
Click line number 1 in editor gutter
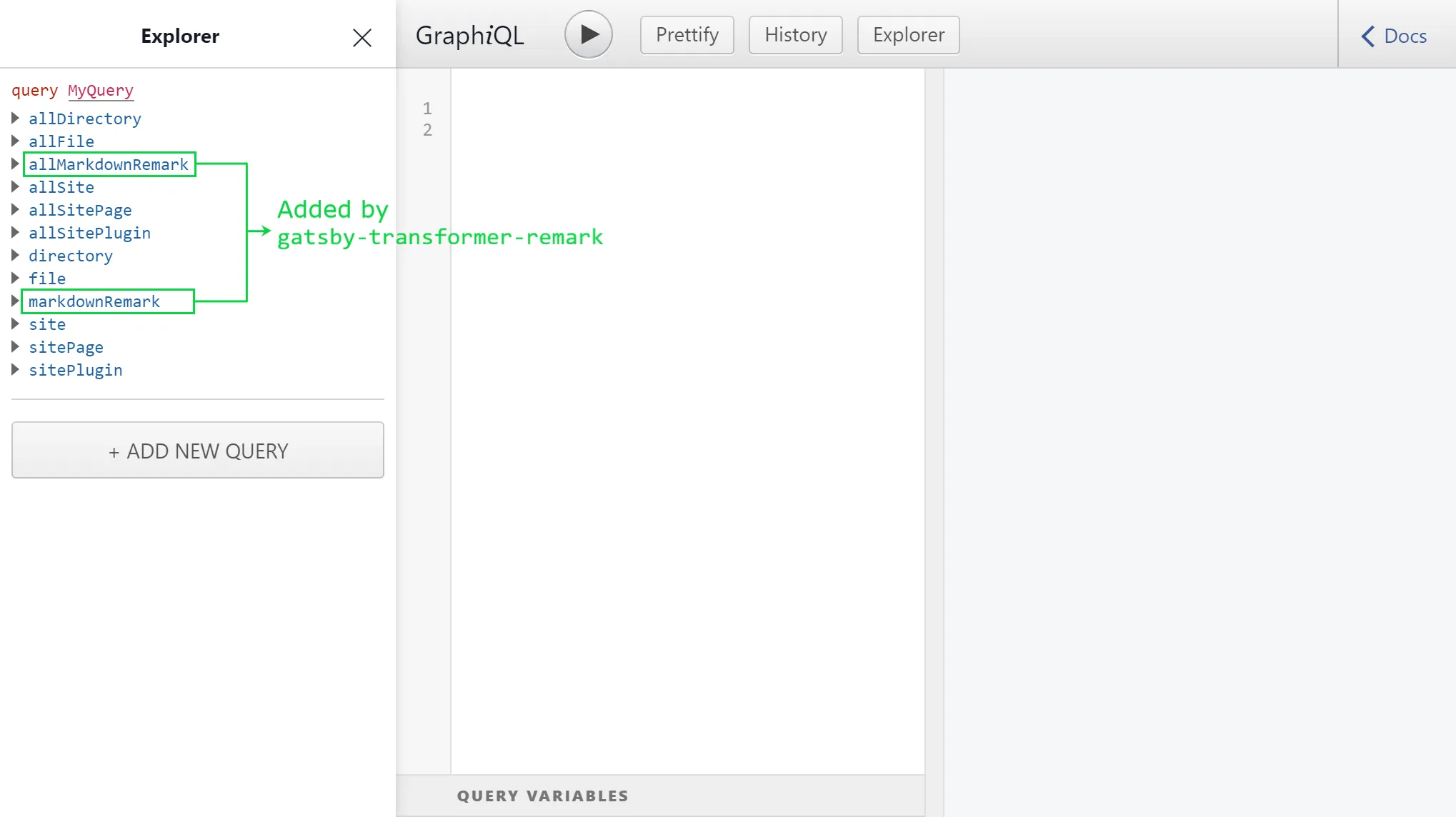click(x=427, y=109)
